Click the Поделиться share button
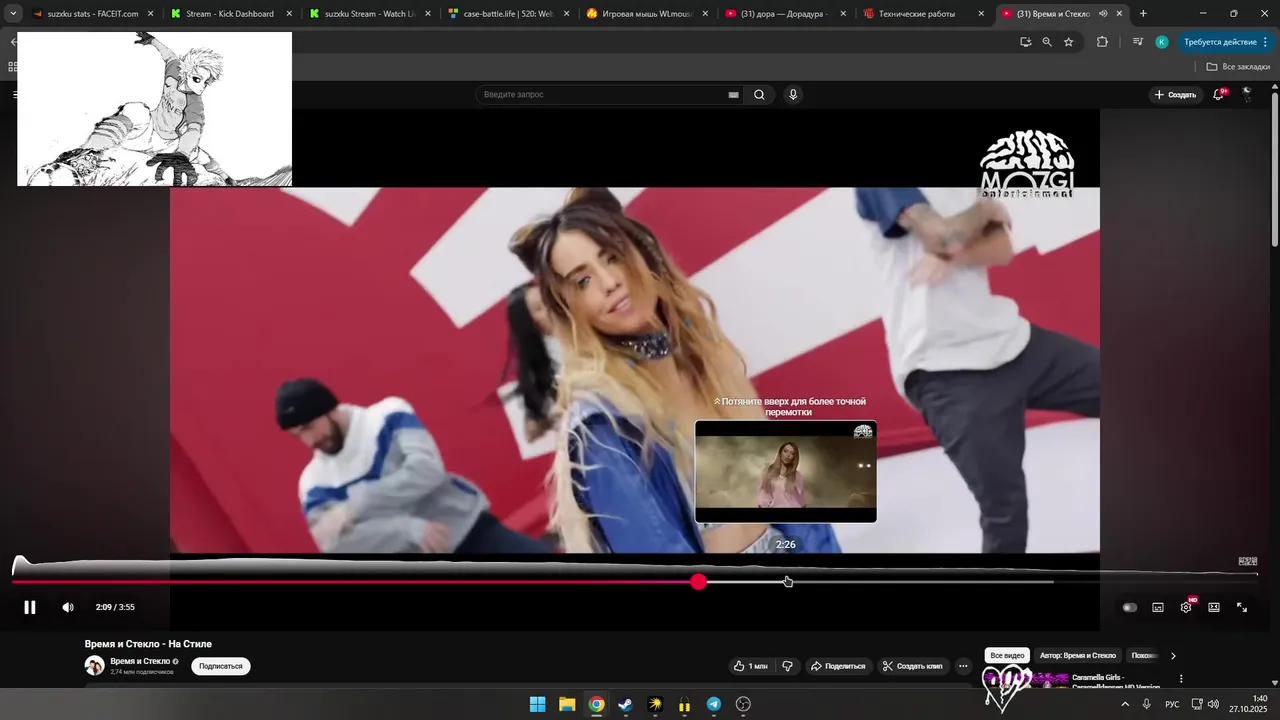Screen dimensions: 1280x720 coord(838,666)
